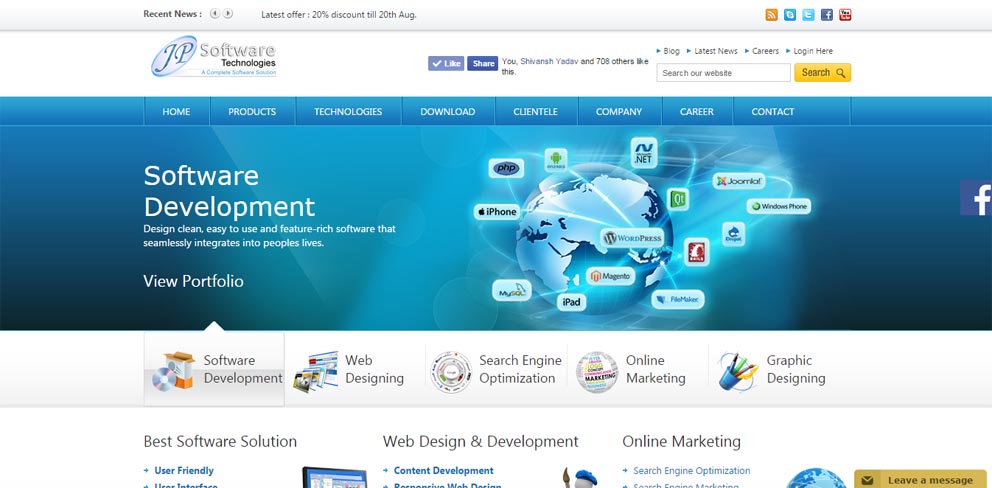
Task: Open the Login Here link
Action: point(813,51)
